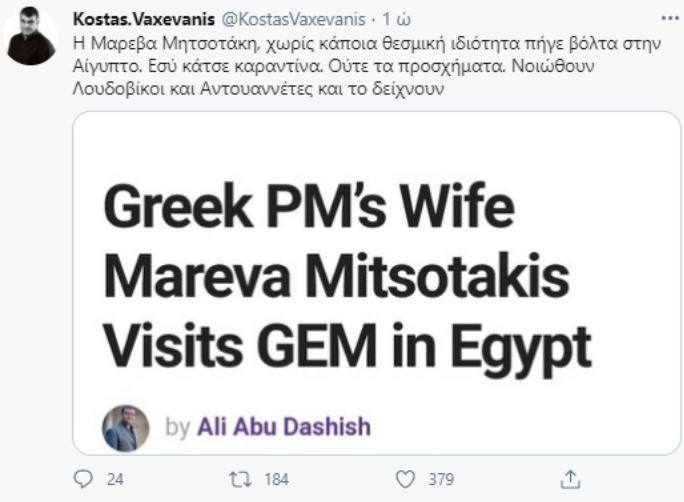Open the share icon for the tweet

click(571, 479)
